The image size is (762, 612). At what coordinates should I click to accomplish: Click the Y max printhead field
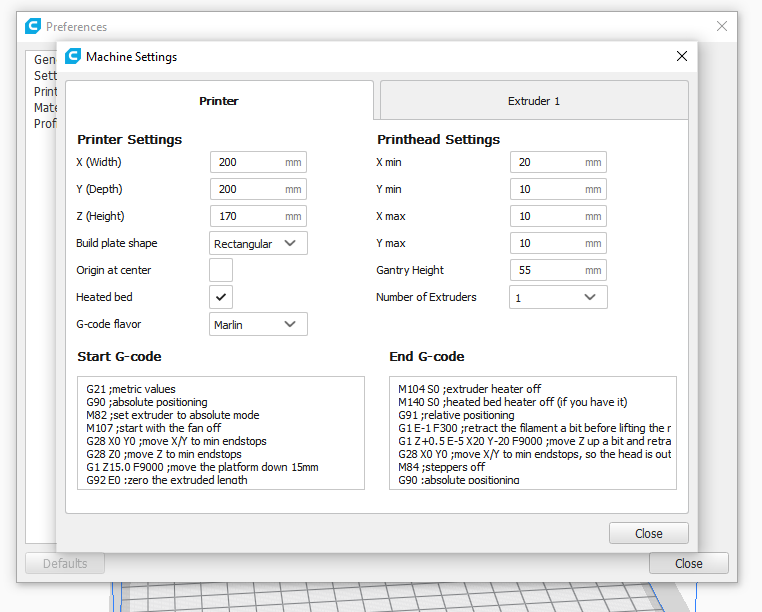pos(547,243)
